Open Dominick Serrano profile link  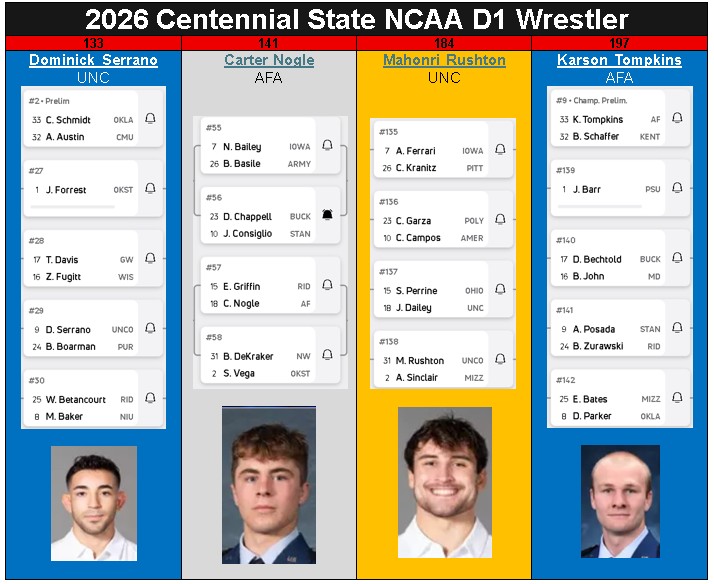(x=93, y=60)
